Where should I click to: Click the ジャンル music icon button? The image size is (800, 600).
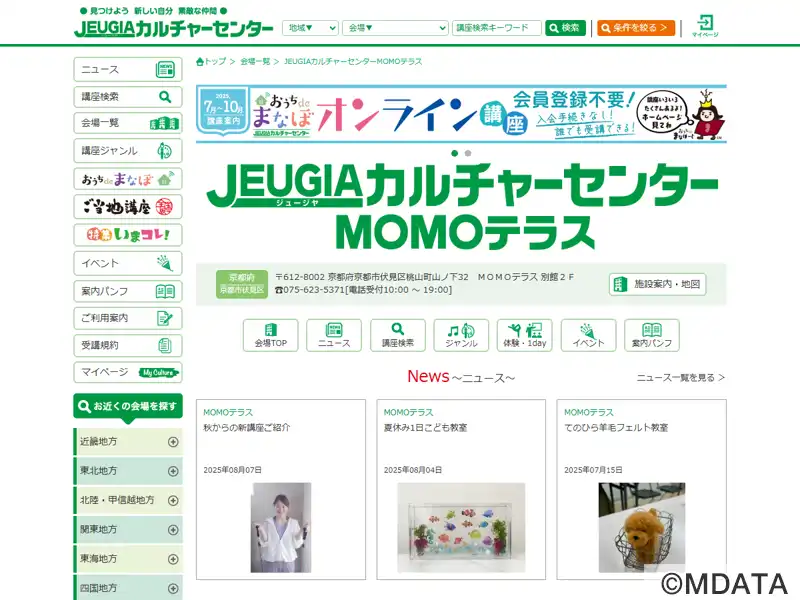click(461, 335)
